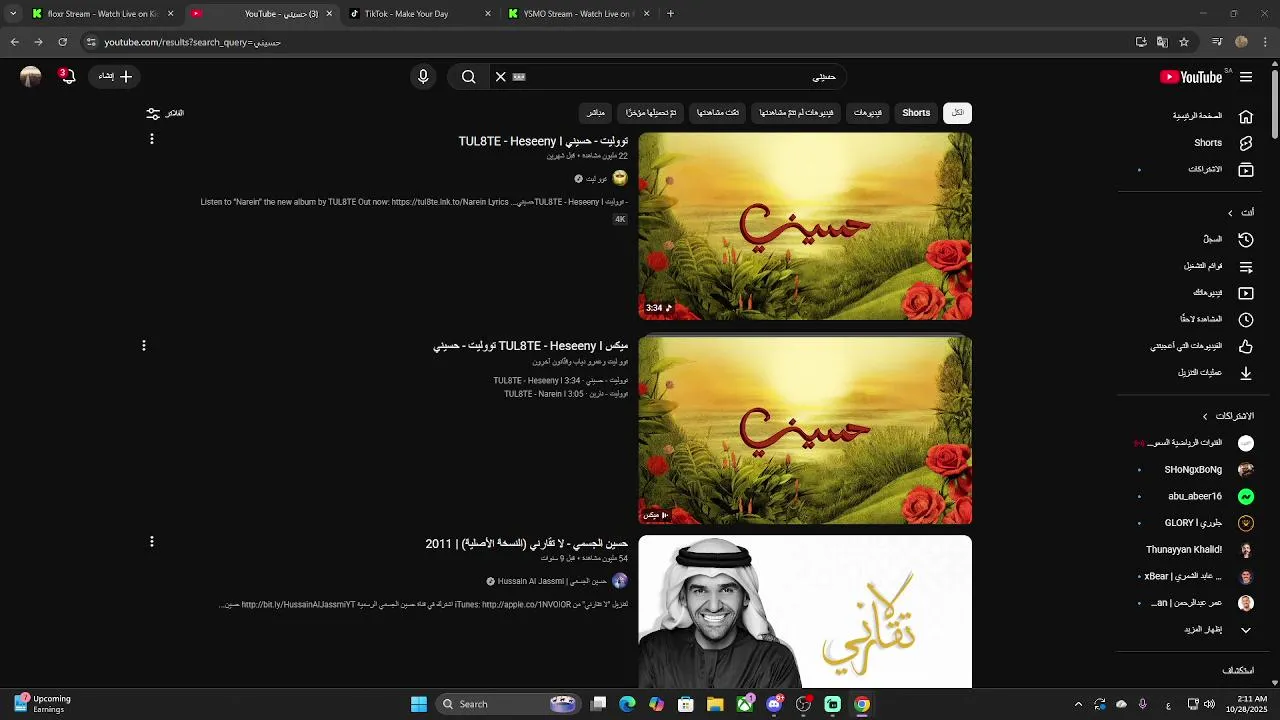Open the notifications bell
Viewport: 1280px width, 720px height.
67,76
